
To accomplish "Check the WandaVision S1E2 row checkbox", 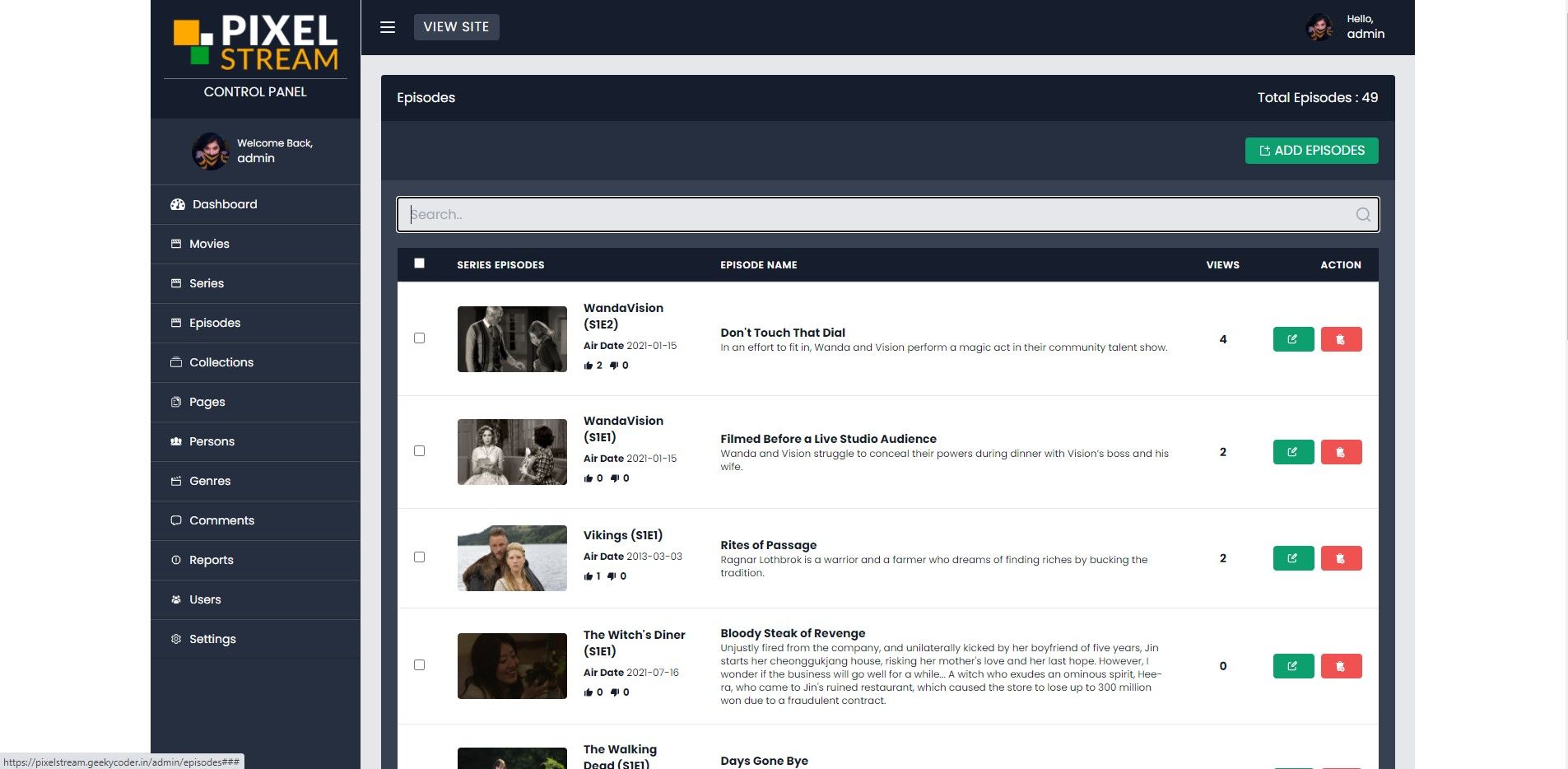I will point(419,338).
